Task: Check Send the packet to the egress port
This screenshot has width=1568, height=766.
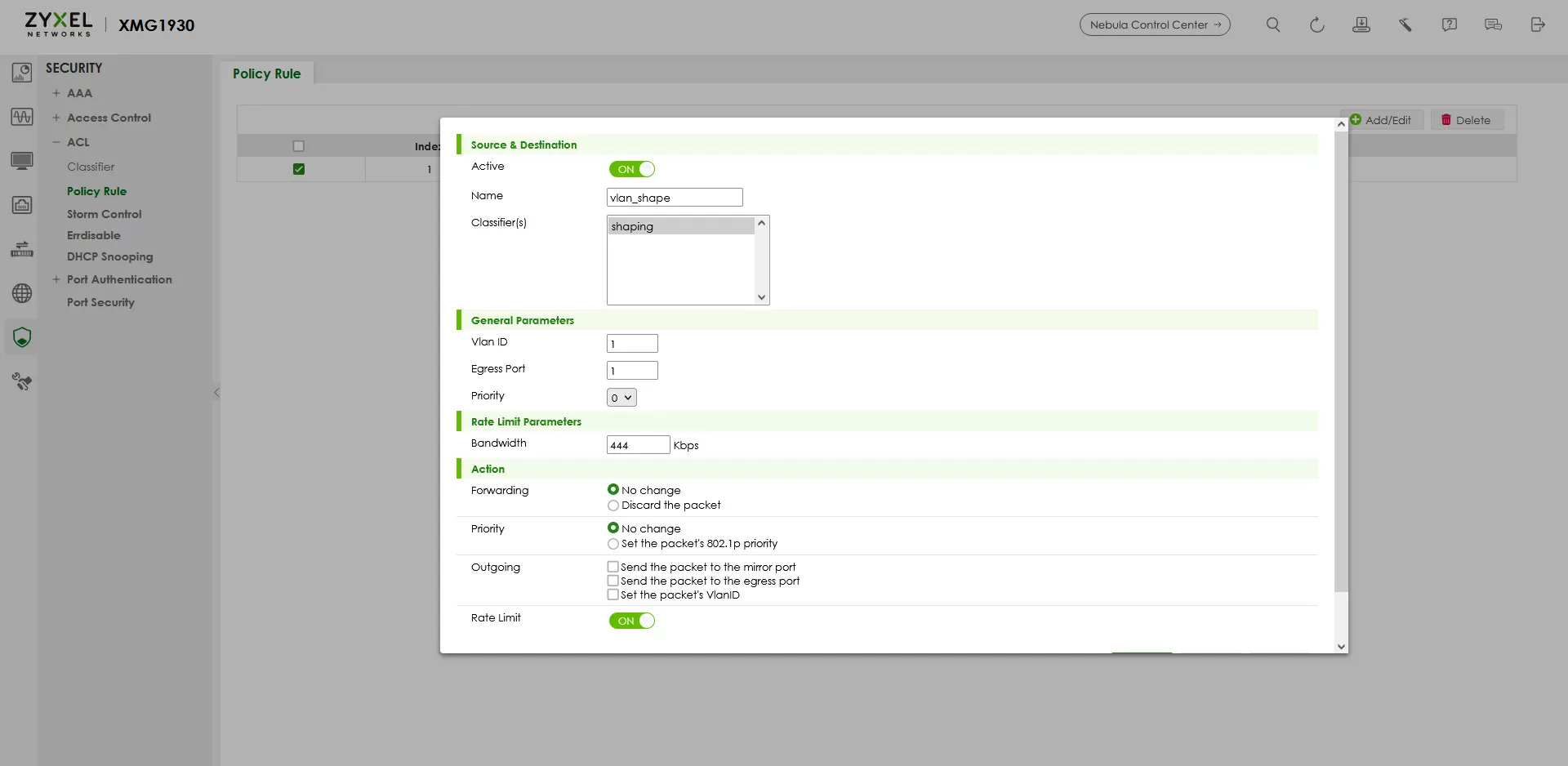Action: [612, 581]
